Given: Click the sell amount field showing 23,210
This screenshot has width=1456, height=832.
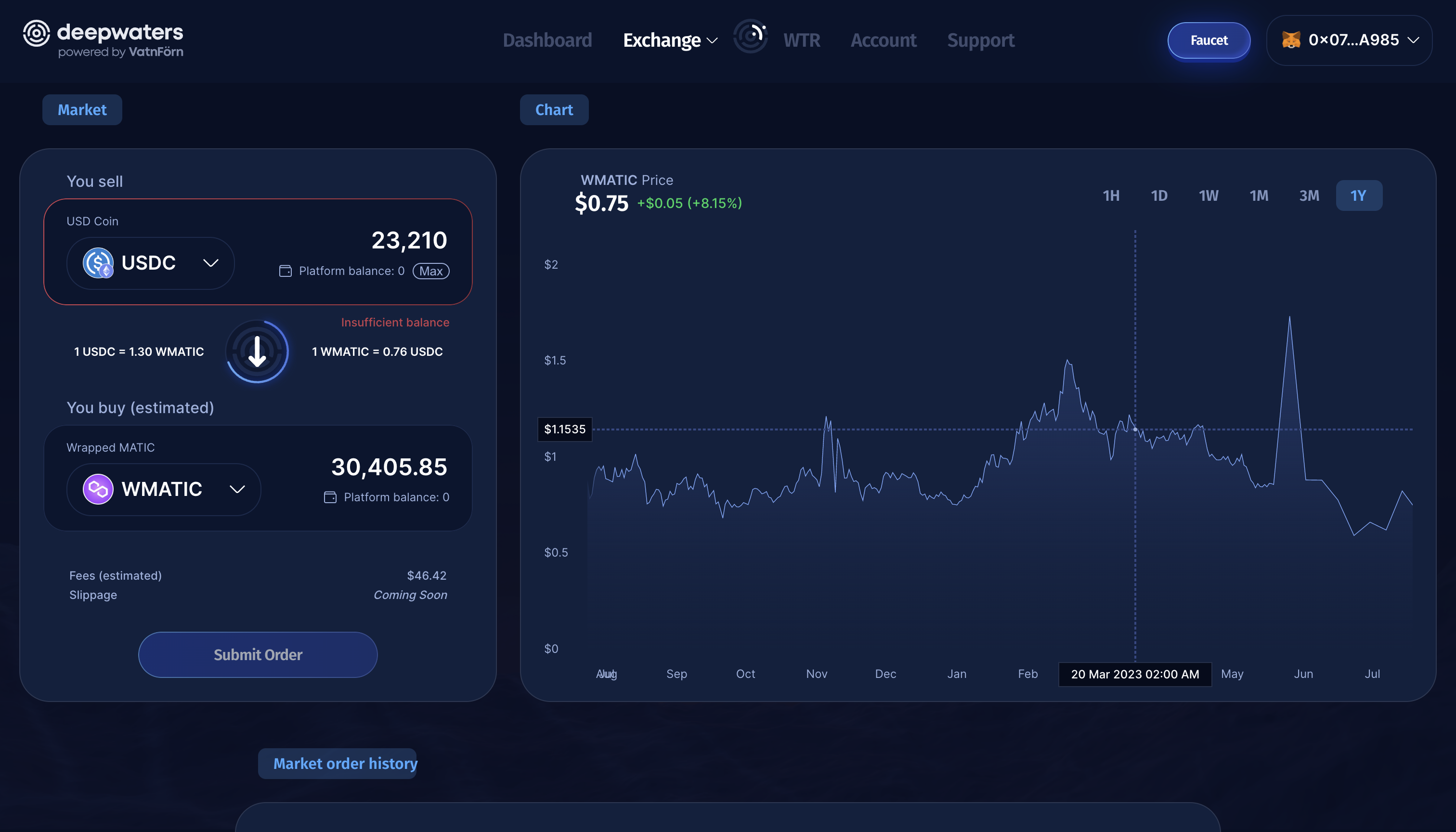Looking at the screenshot, I should pos(409,240).
